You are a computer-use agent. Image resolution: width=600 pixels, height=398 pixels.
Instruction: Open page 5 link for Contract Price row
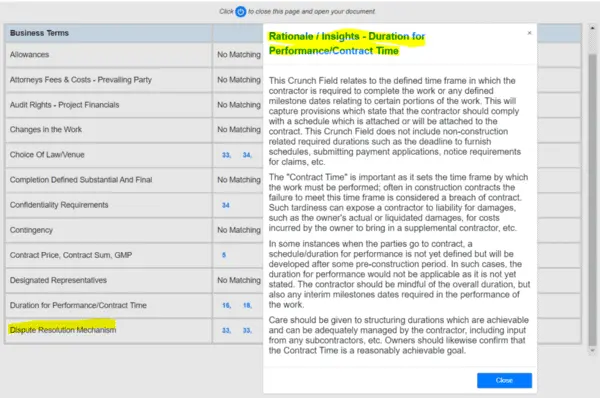tap(224, 255)
